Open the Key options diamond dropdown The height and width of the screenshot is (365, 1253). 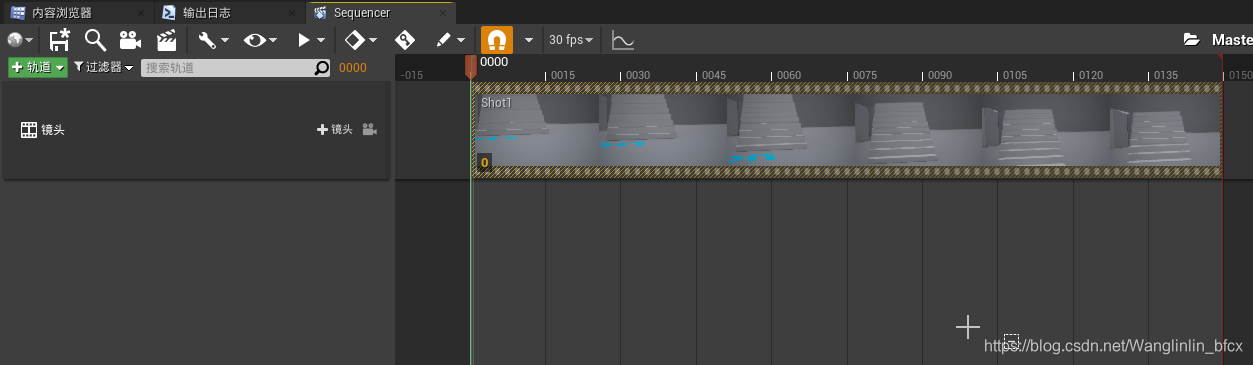(360, 40)
